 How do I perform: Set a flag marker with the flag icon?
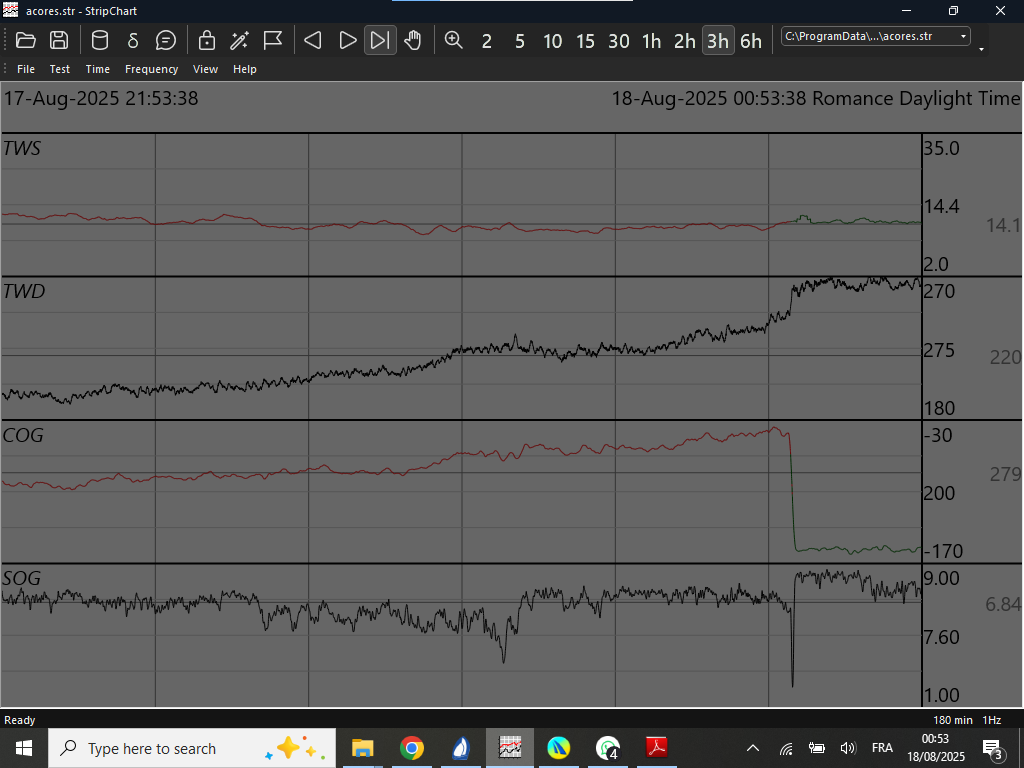click(x=273, y=40)
